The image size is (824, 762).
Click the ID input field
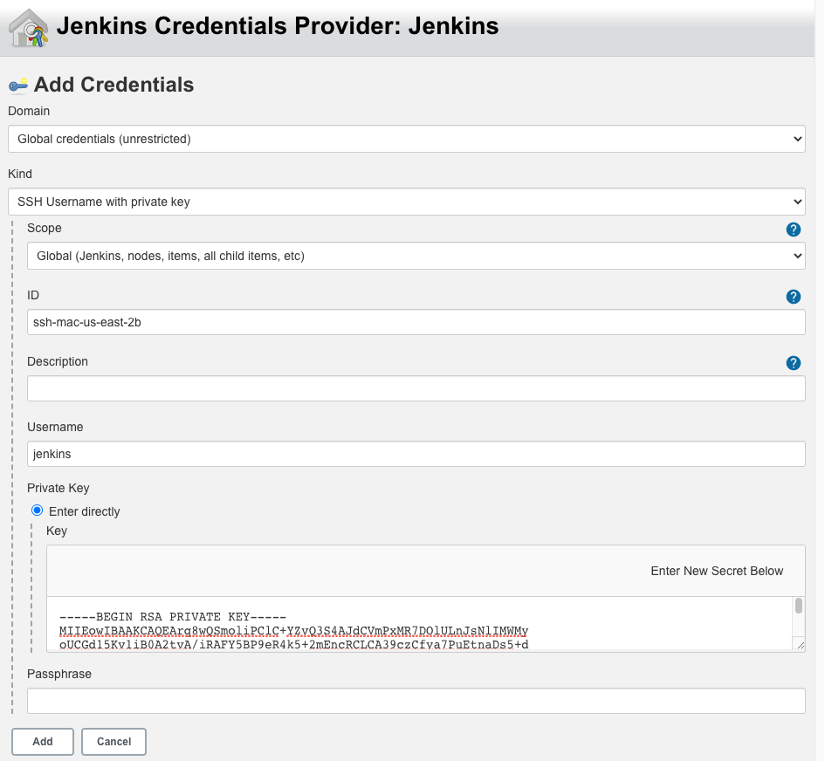416,322
